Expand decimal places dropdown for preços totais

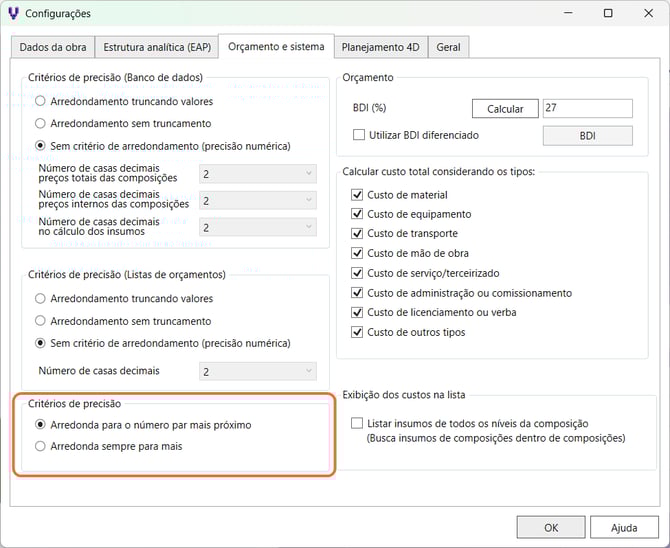[257, 174]
